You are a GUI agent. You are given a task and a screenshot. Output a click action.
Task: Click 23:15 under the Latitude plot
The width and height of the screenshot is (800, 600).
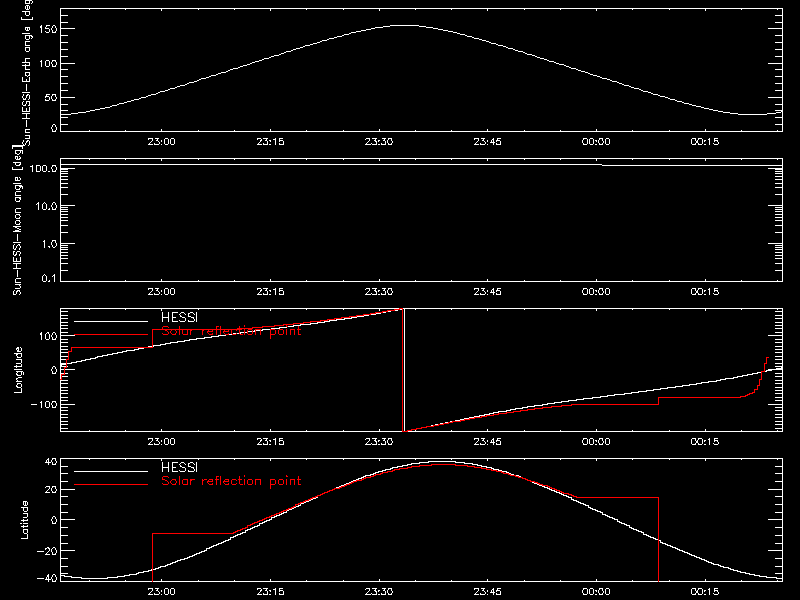pos(270,591)
